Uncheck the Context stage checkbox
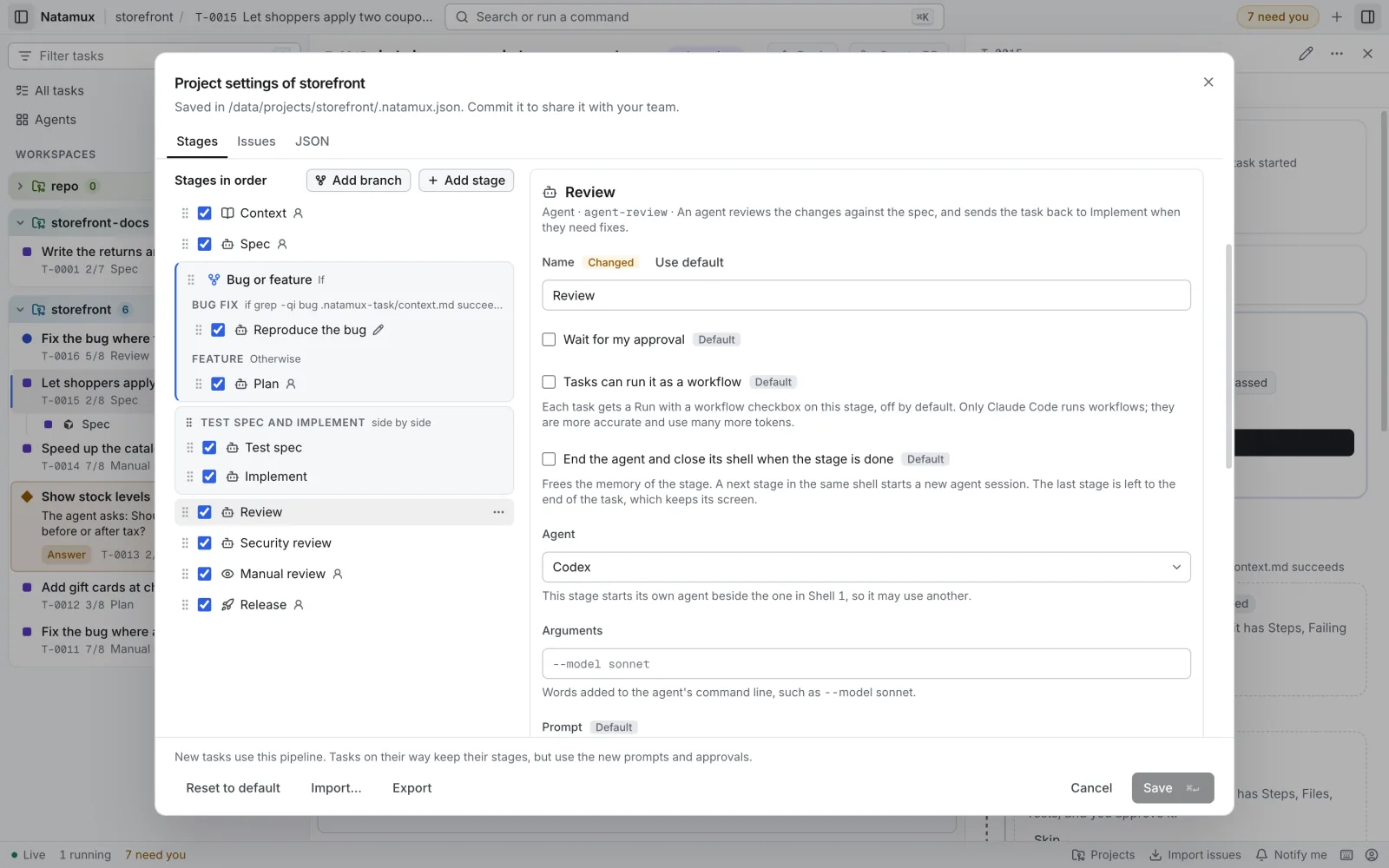 [x=205, y=214]
